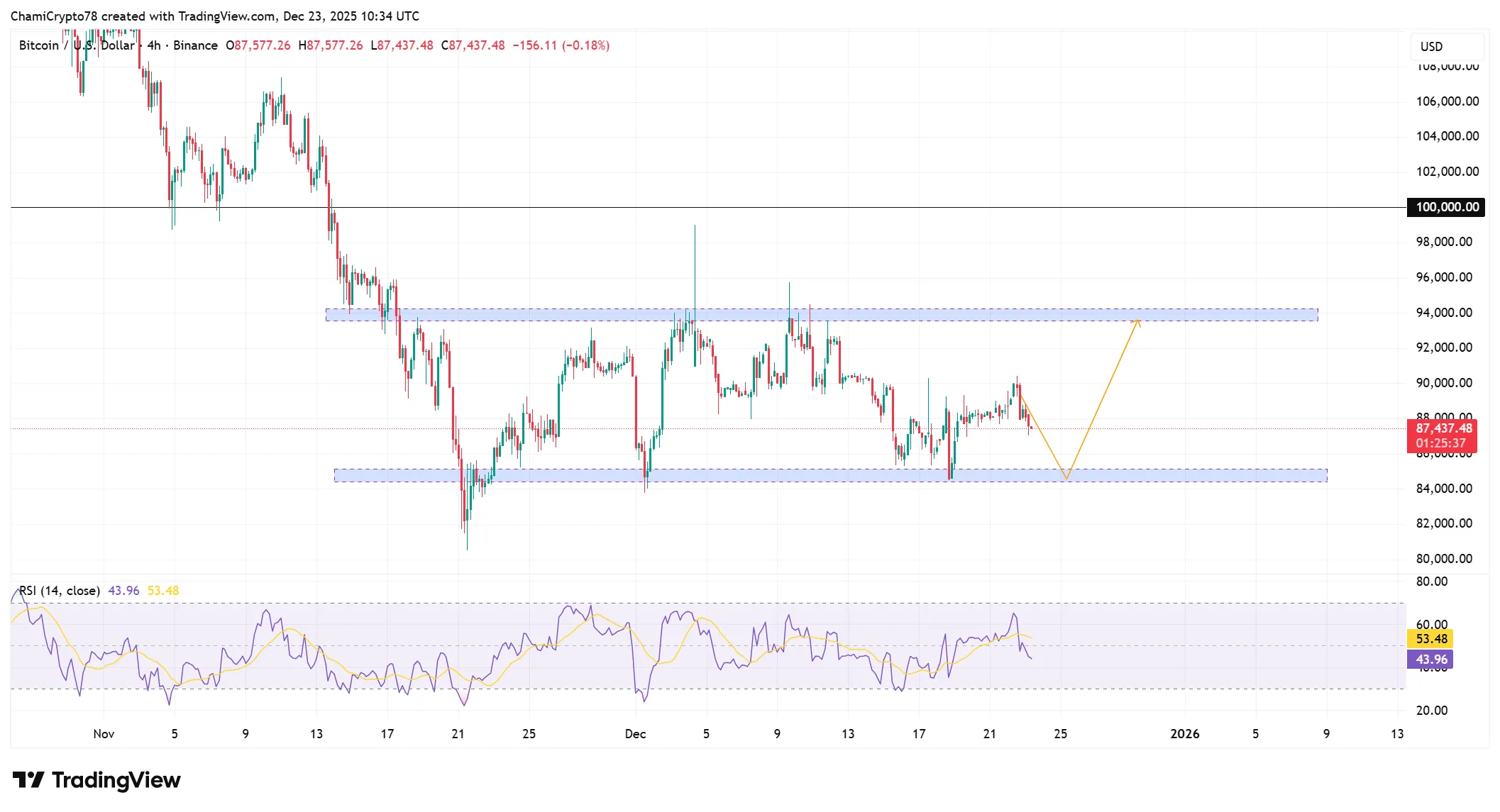The height and width of the screenshot is (812, 1500).
Task: Open the USD currency selector
Action: click(1431, 46)
